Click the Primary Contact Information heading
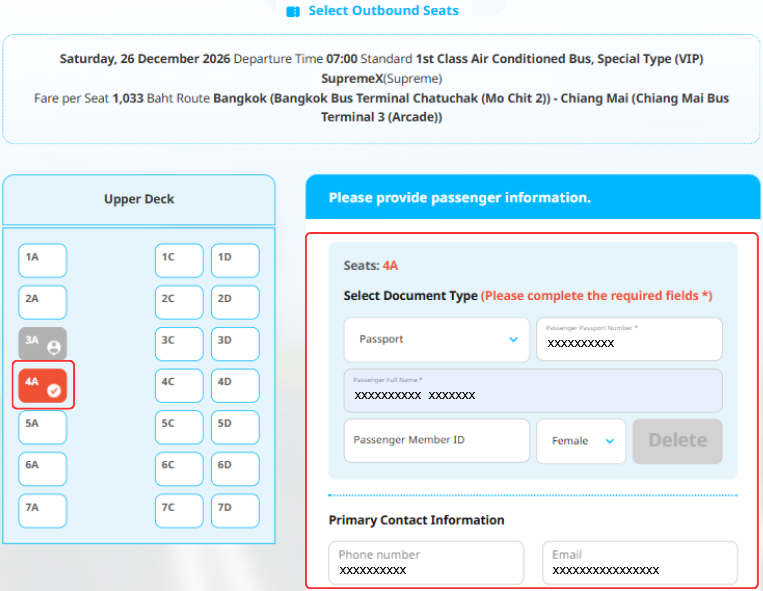 [x=417, y=520]
